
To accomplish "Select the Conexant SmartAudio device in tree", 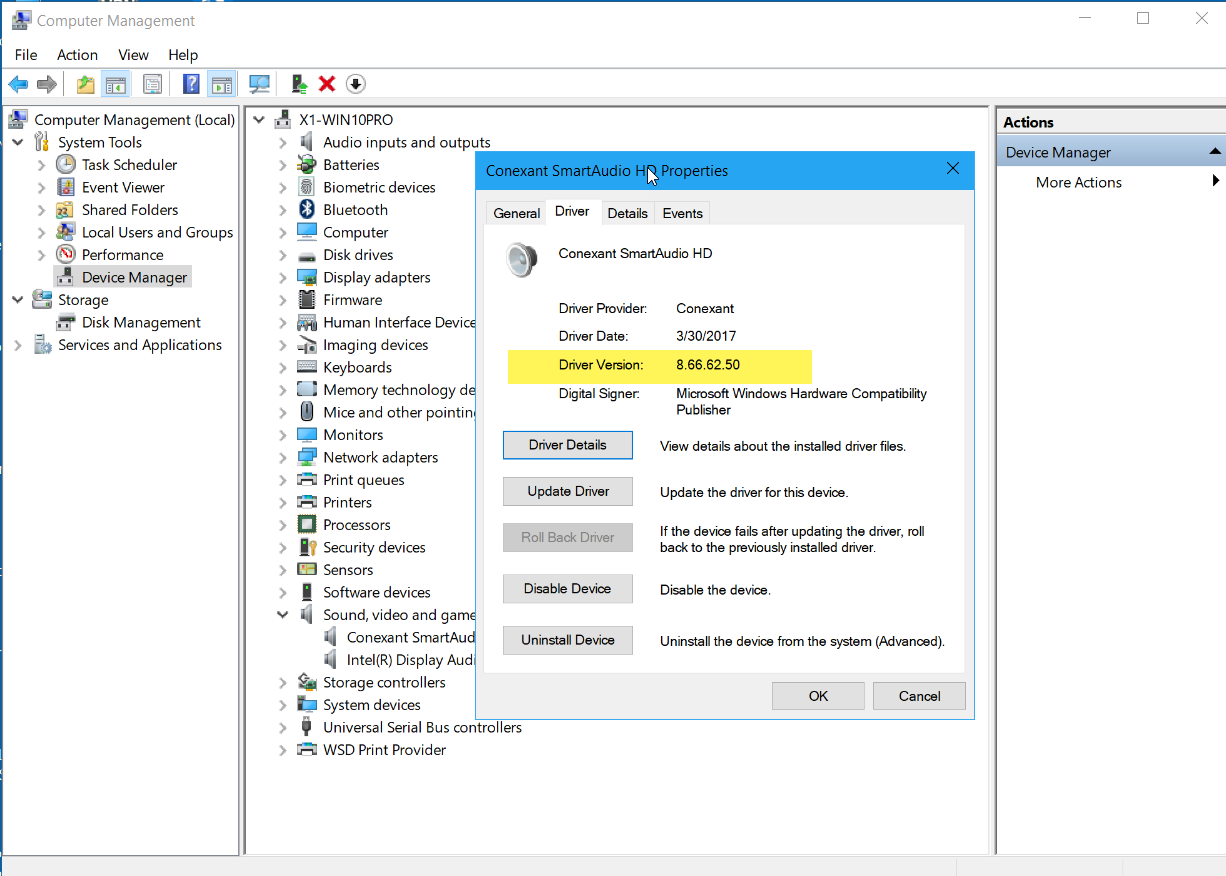I will pyautogui.click(x=411, y=637).
